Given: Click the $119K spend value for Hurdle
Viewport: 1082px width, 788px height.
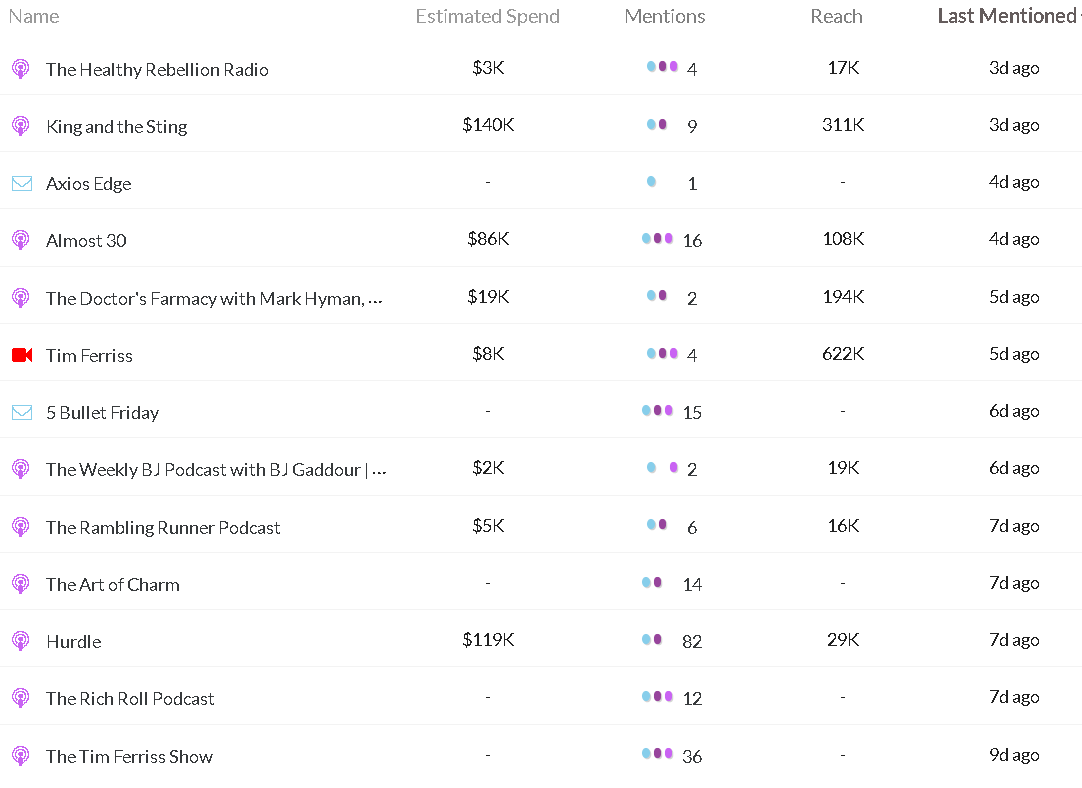Looking at the screenshot, I should 488,640.
